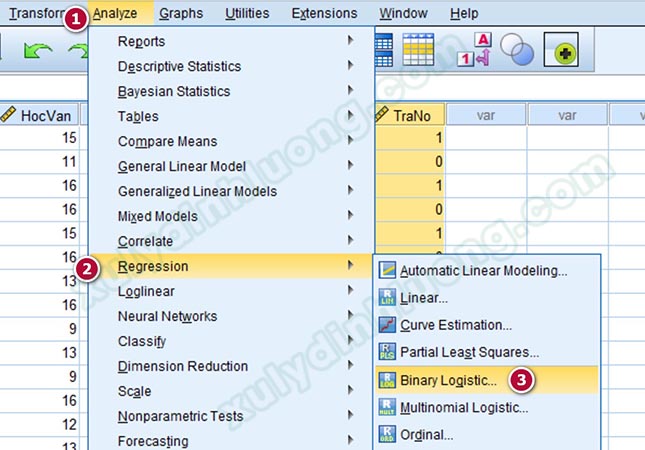
Task: Open the Utilities menu
Action: [247, 13]
